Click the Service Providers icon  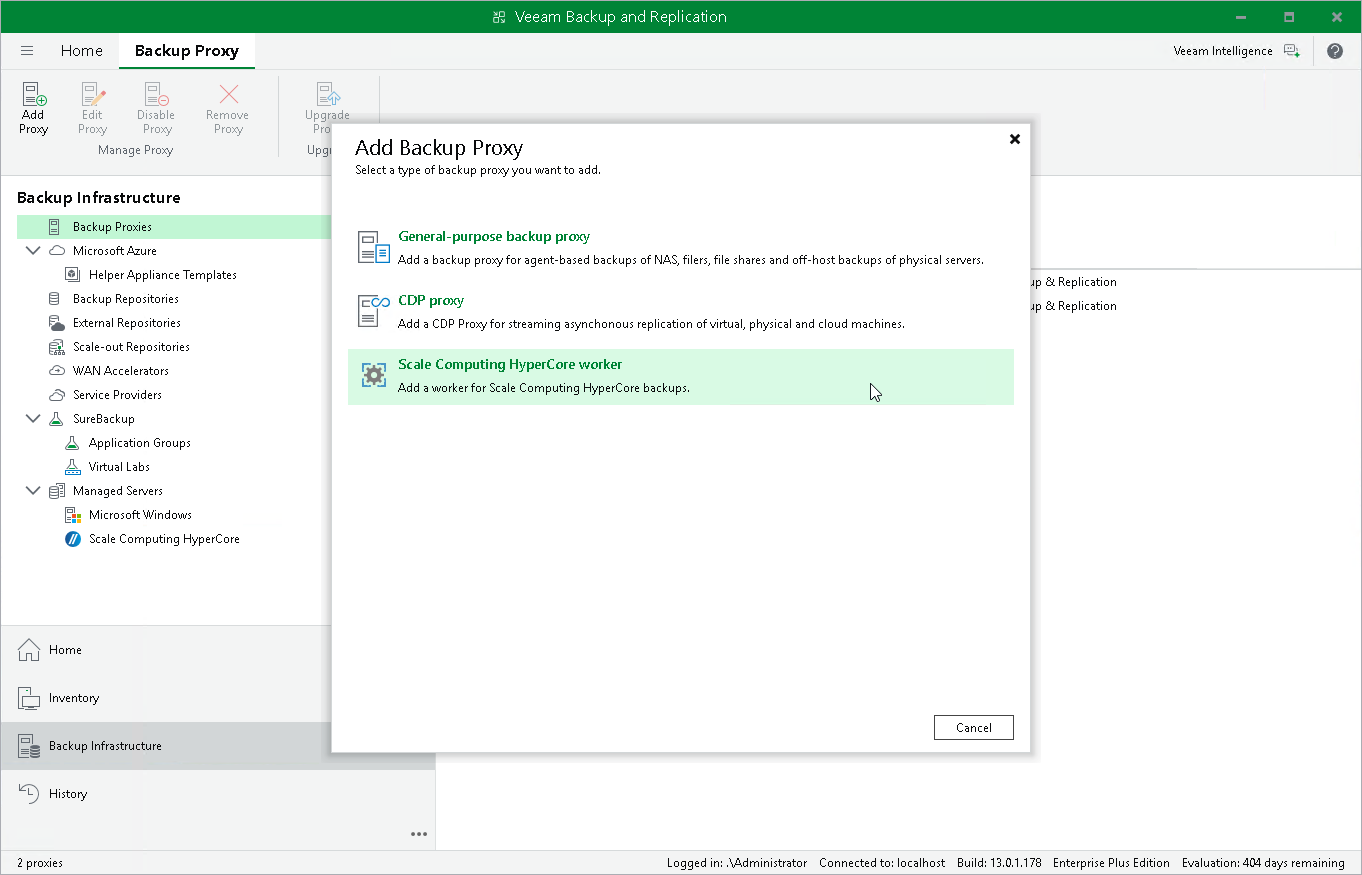[56, 395]
